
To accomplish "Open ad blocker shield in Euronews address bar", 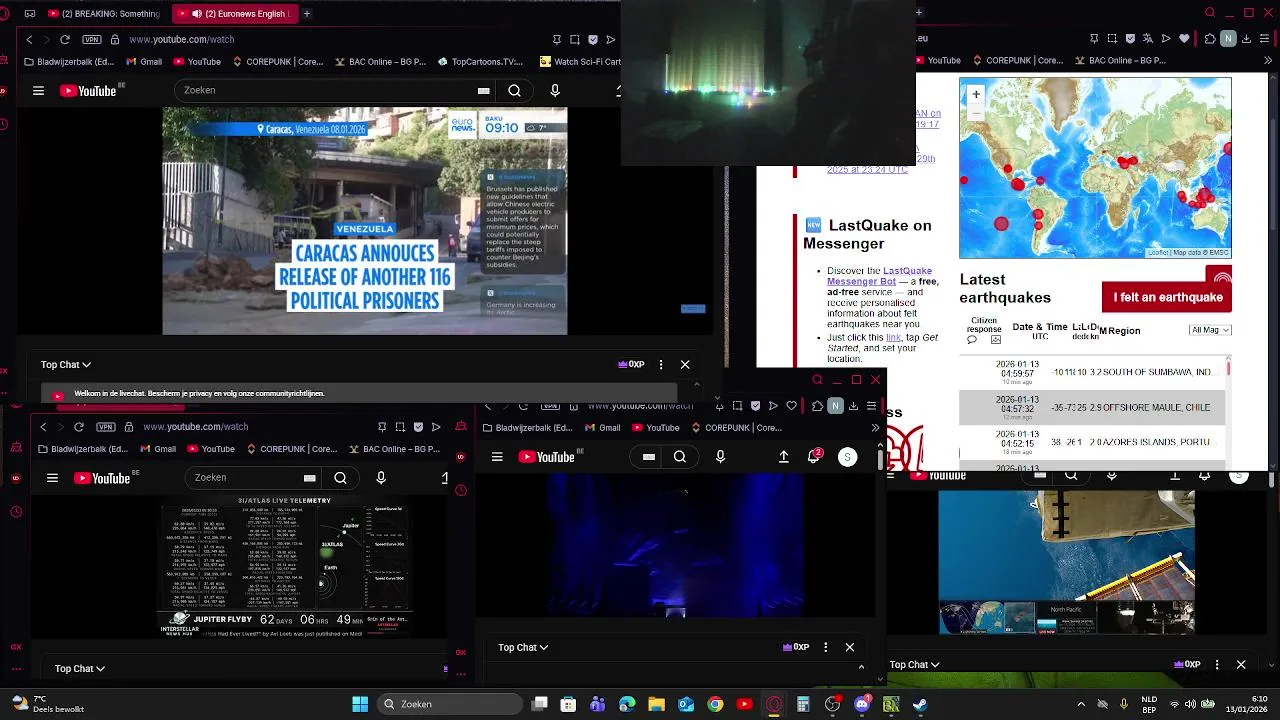I will point(593,39).
